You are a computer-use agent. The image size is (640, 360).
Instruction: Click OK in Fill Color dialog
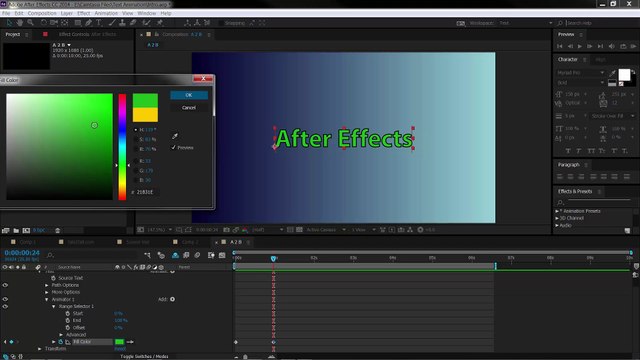coord(189,95)
